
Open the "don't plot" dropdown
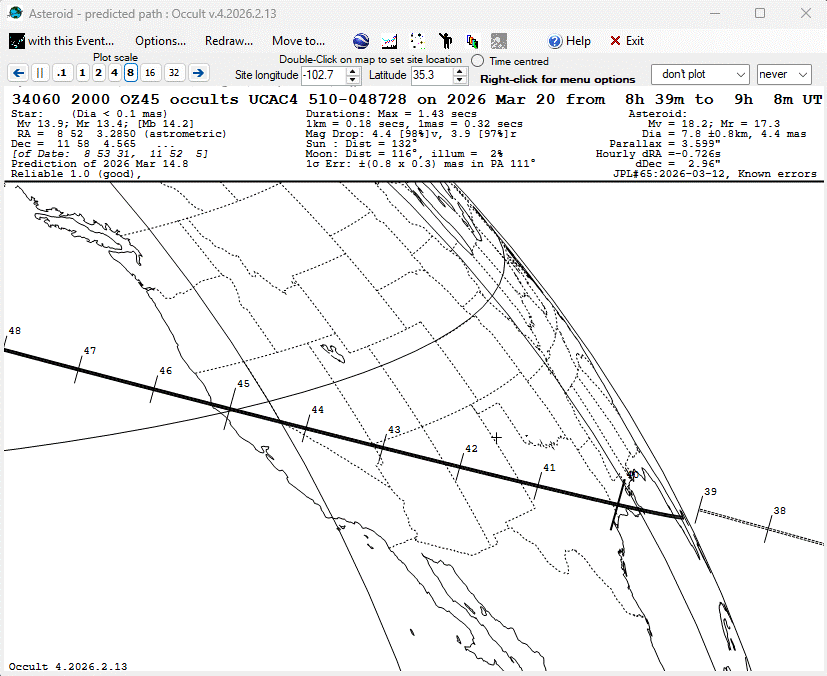pyautogui.click(x=700, y=75)
